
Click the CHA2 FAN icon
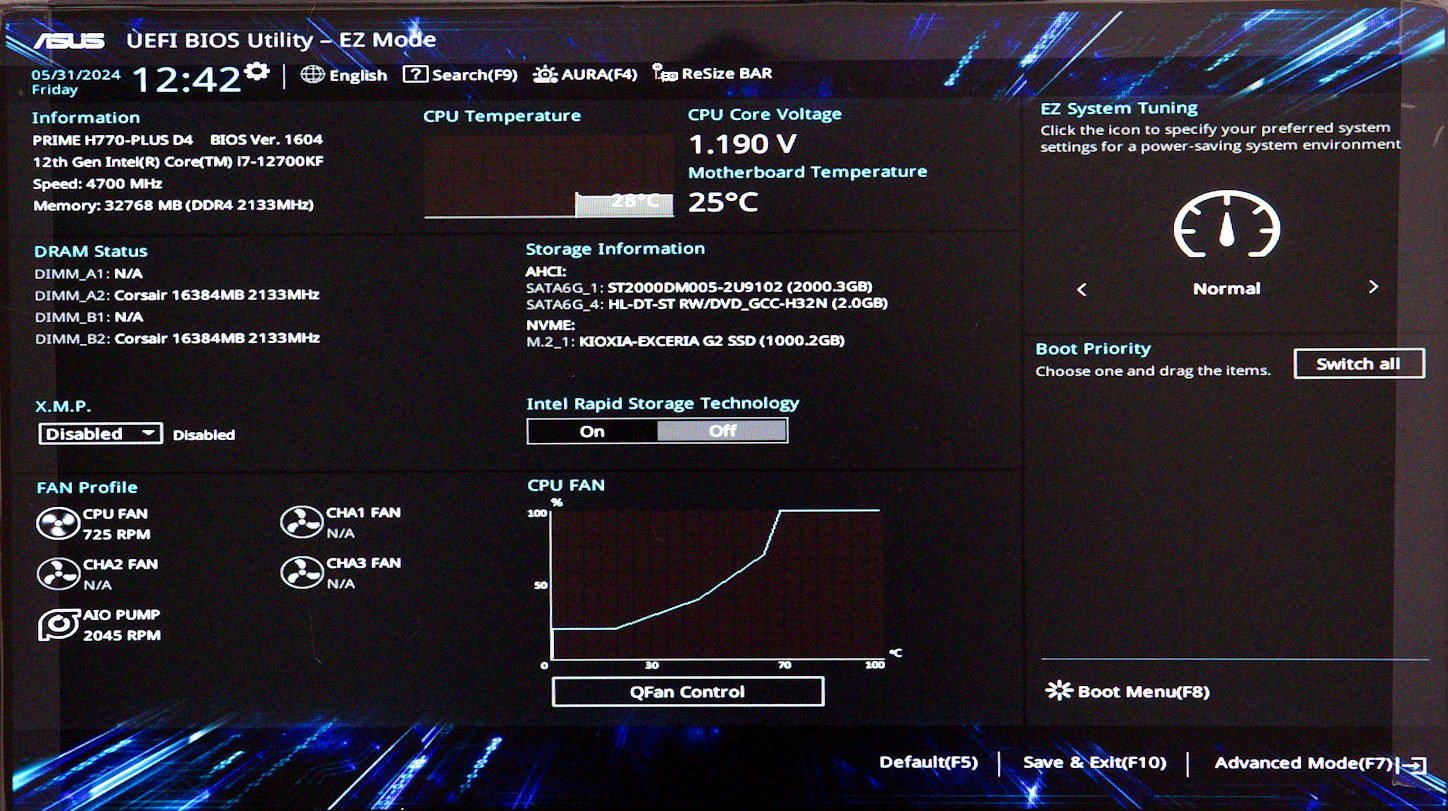pyautogui.click(x=57, y=574)
